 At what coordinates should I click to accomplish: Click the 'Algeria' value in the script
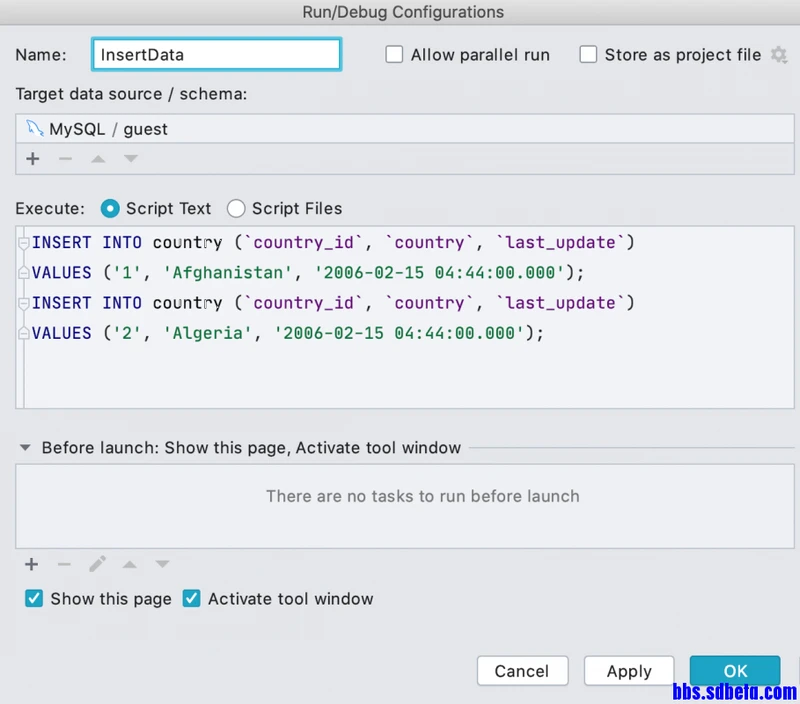[207, 334]
